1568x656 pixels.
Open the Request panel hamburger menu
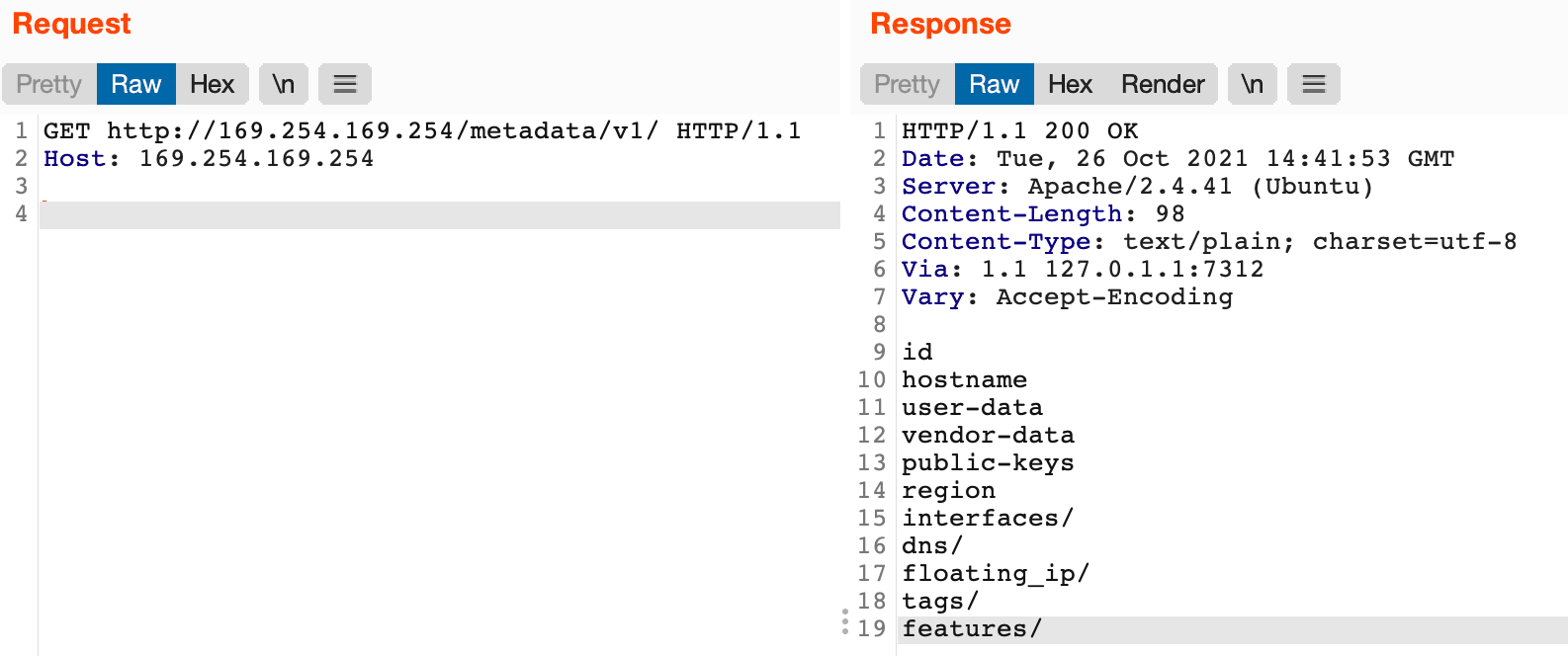(344, 84)
